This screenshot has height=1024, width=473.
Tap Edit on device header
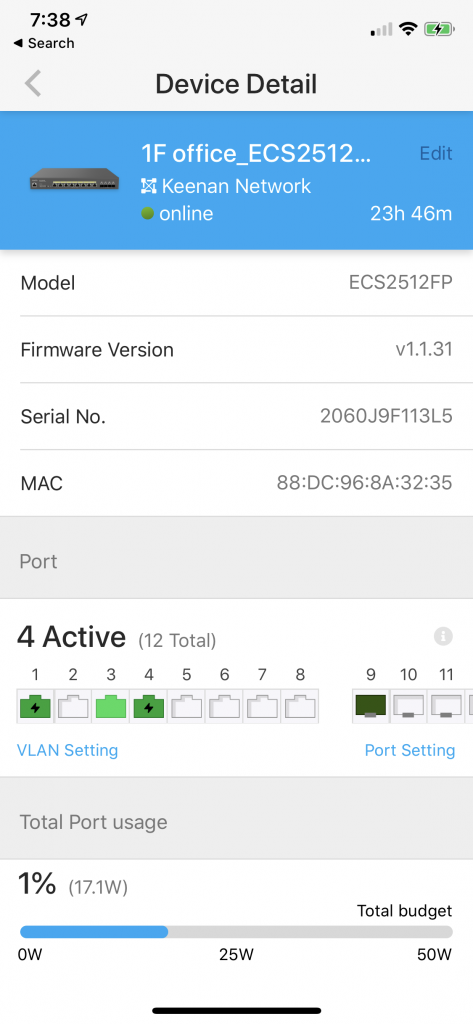tap(436, 153)
